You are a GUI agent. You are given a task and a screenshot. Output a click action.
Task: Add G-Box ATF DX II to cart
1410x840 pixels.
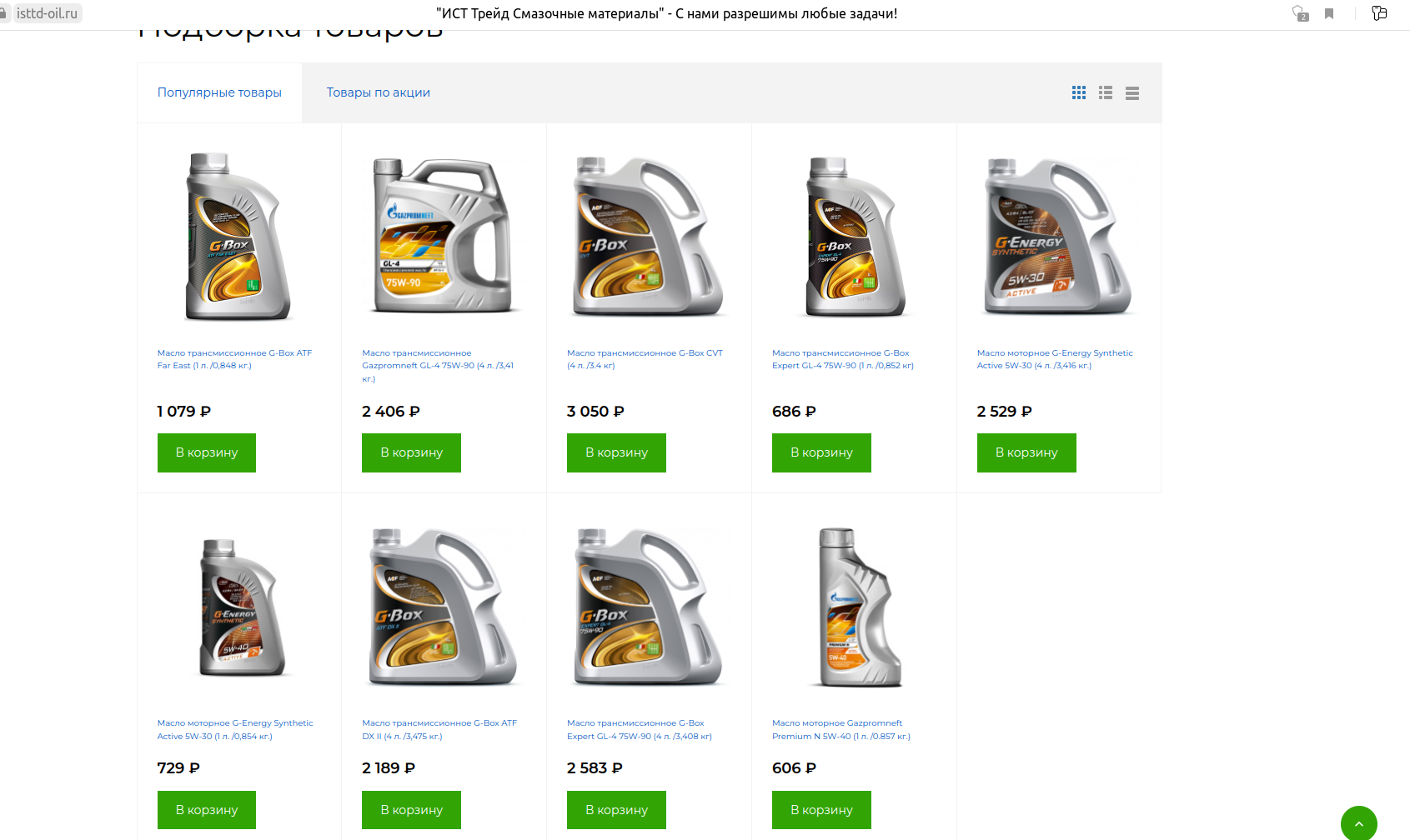point(411,810)
